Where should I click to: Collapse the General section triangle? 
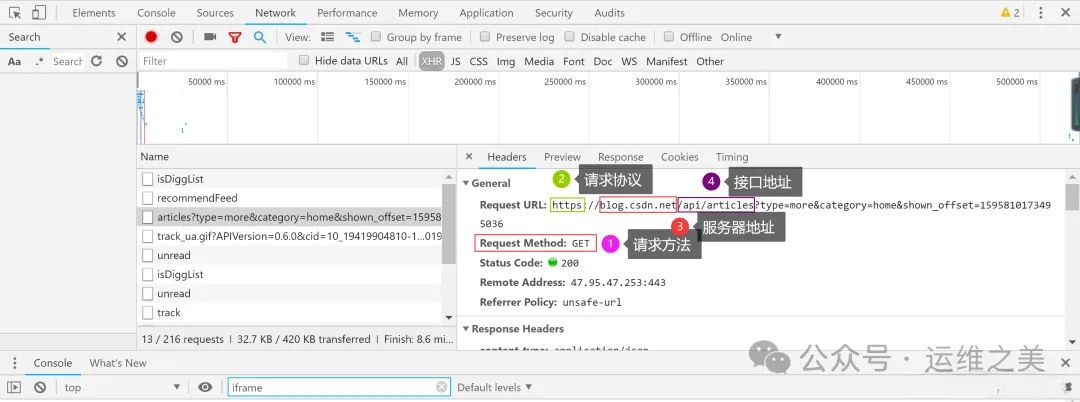(466, 183)
